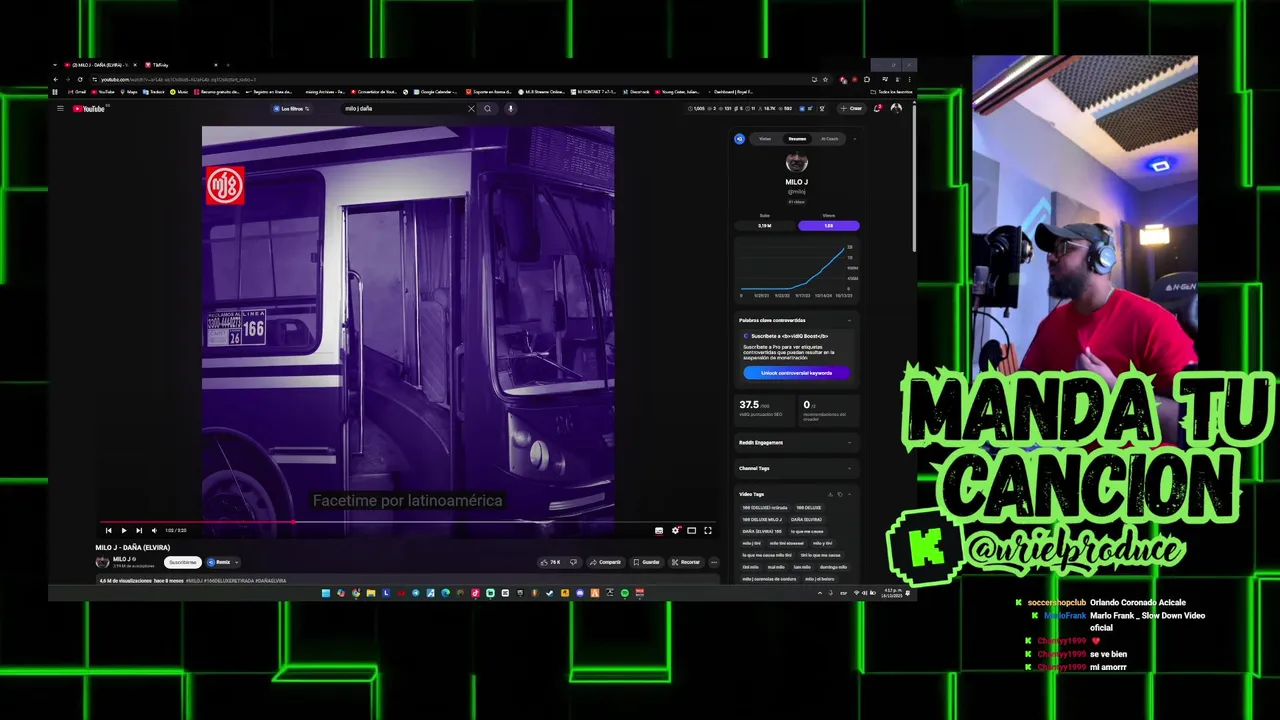
Task: Expand the Reddit Engagement section
Action: [849, 442]
